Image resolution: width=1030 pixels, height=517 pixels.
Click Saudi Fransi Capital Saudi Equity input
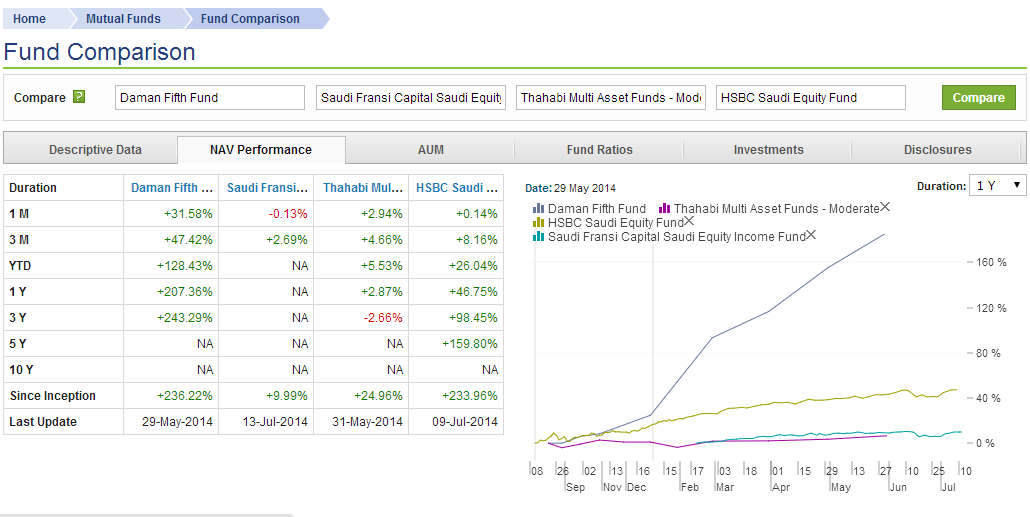coord(411,97)
